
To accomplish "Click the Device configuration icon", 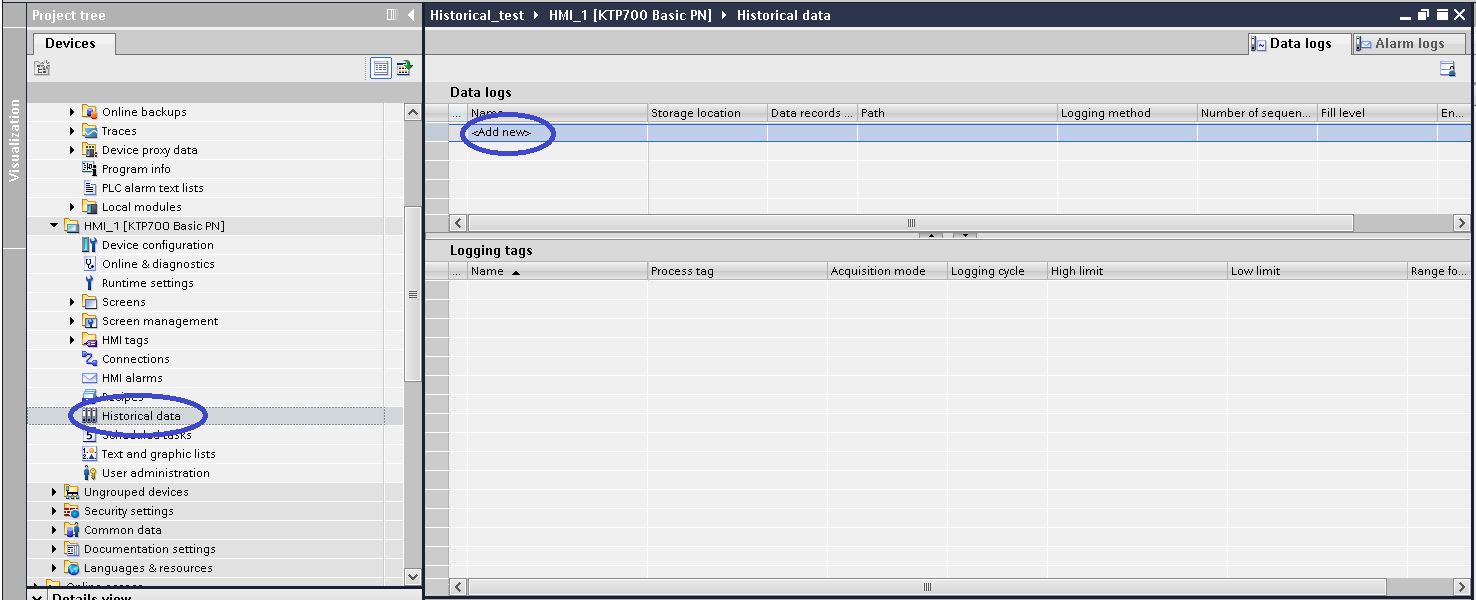I will coord(89,245).
